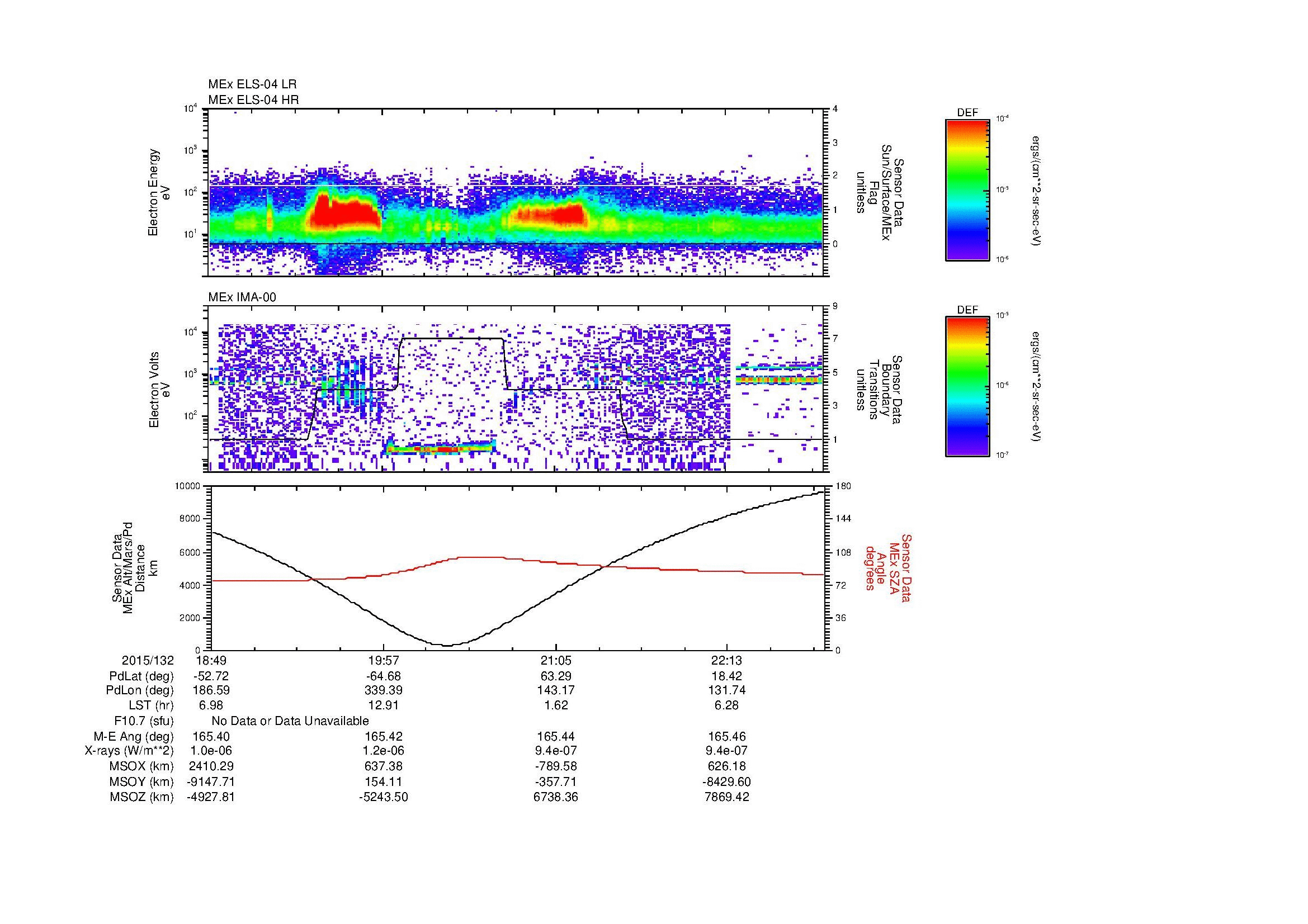Viewport: 1308px width, 924px height.
Task: Click the MSOX value '2410.29'
Action: tap(211, 766)
